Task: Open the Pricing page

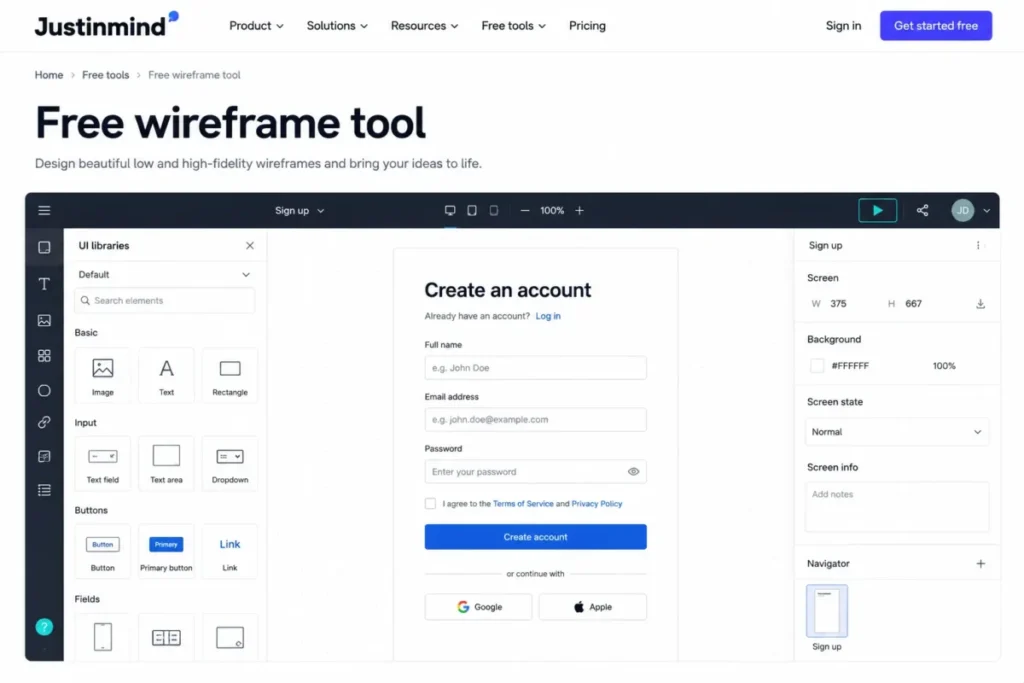Action: click(x=587, y=25)
